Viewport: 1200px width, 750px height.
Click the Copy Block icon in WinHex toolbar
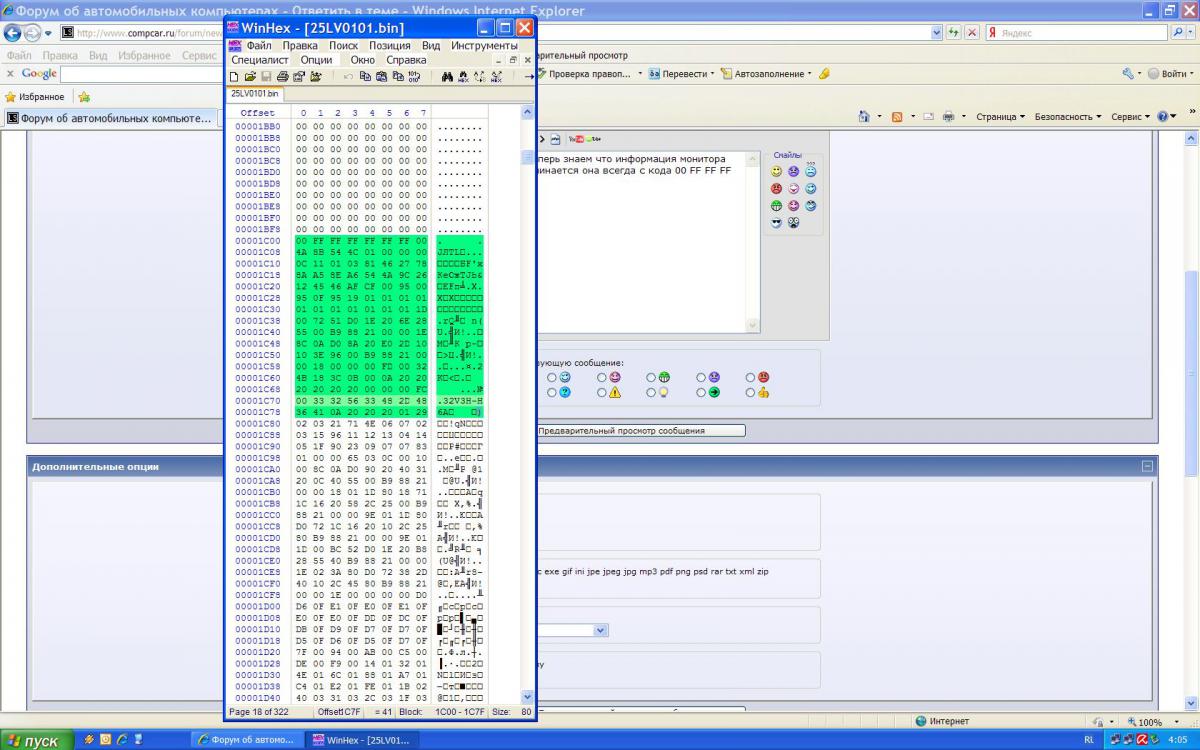(x=365, y=76)
